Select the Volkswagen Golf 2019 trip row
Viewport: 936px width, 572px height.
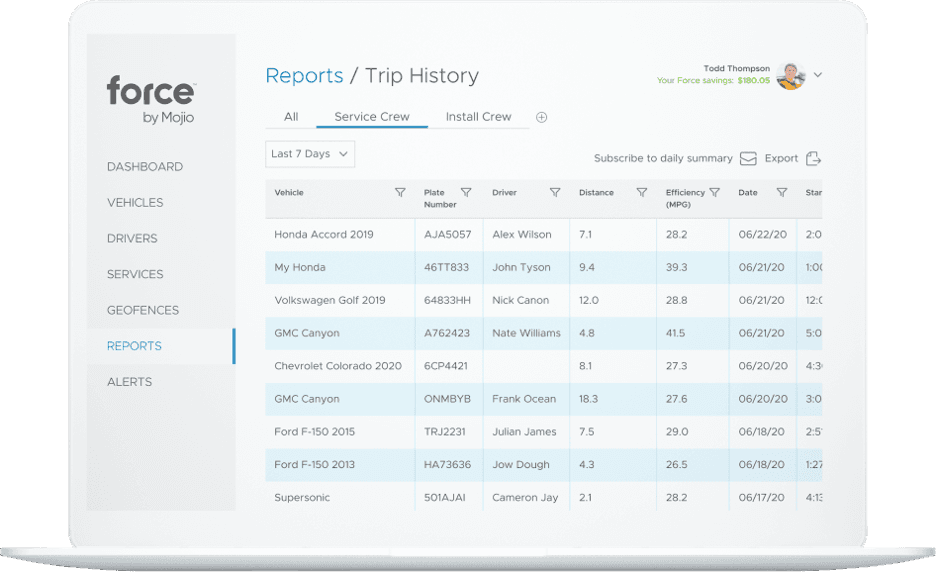(330, 300)
